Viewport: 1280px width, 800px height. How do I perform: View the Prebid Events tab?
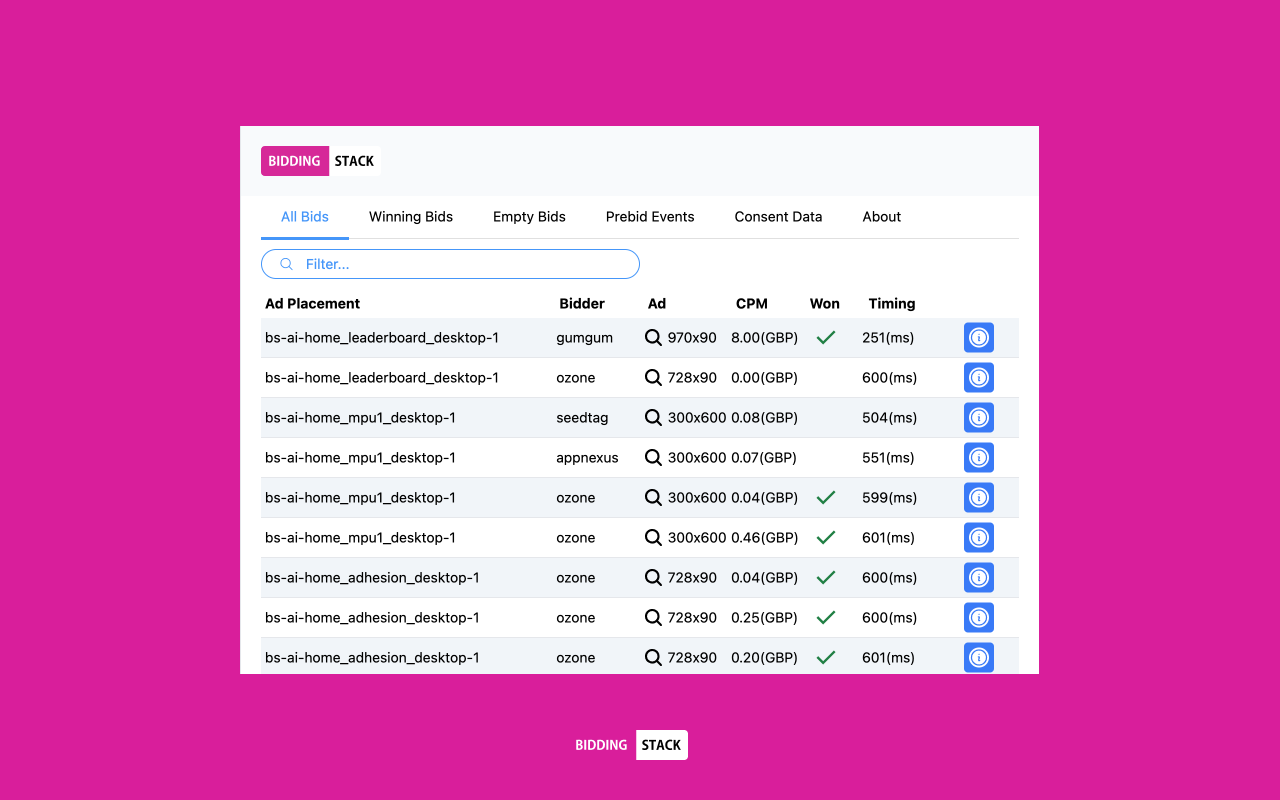[x=649, y=216]
